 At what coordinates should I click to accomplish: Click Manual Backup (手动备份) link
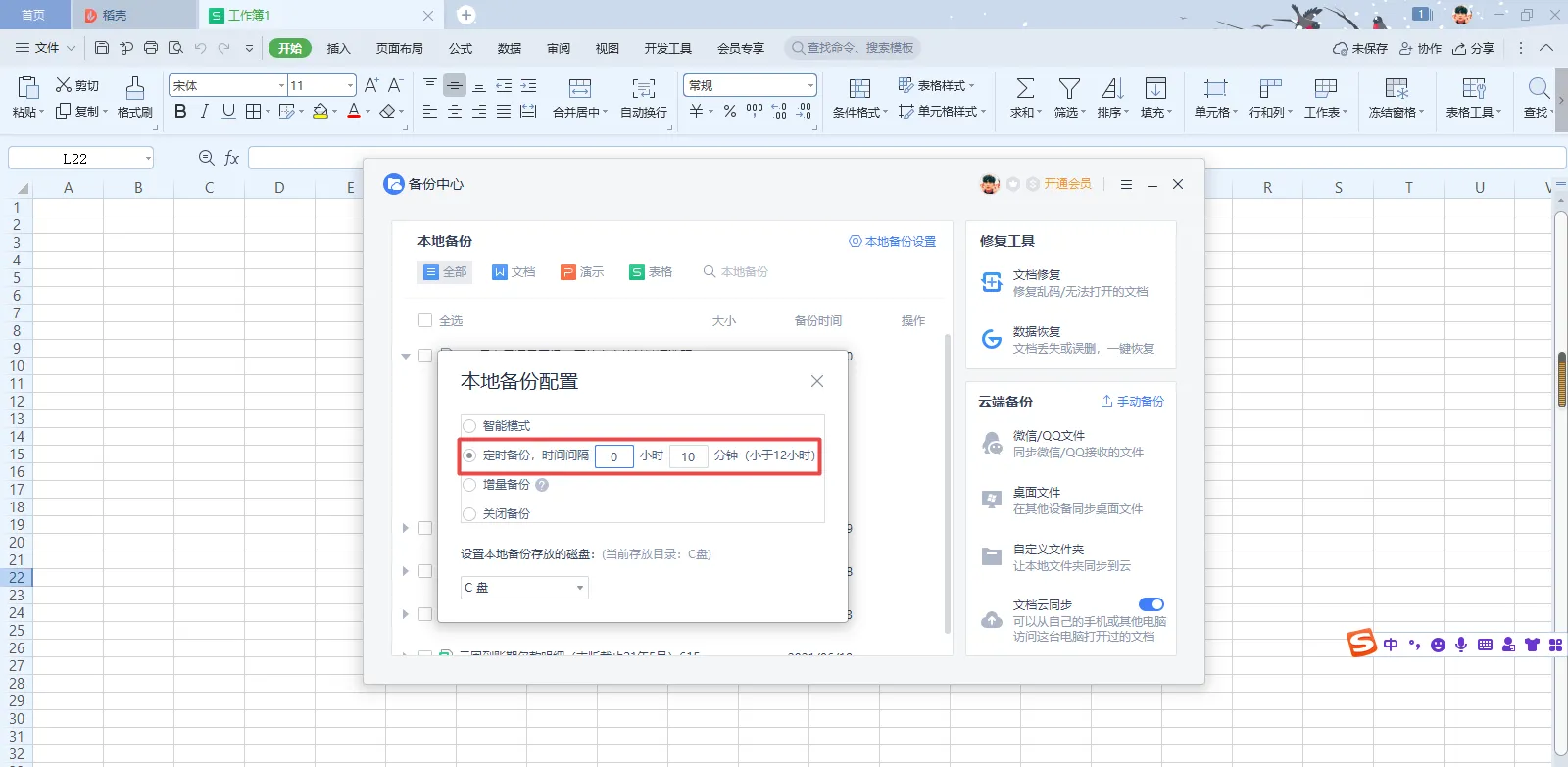pos(1132,401)
